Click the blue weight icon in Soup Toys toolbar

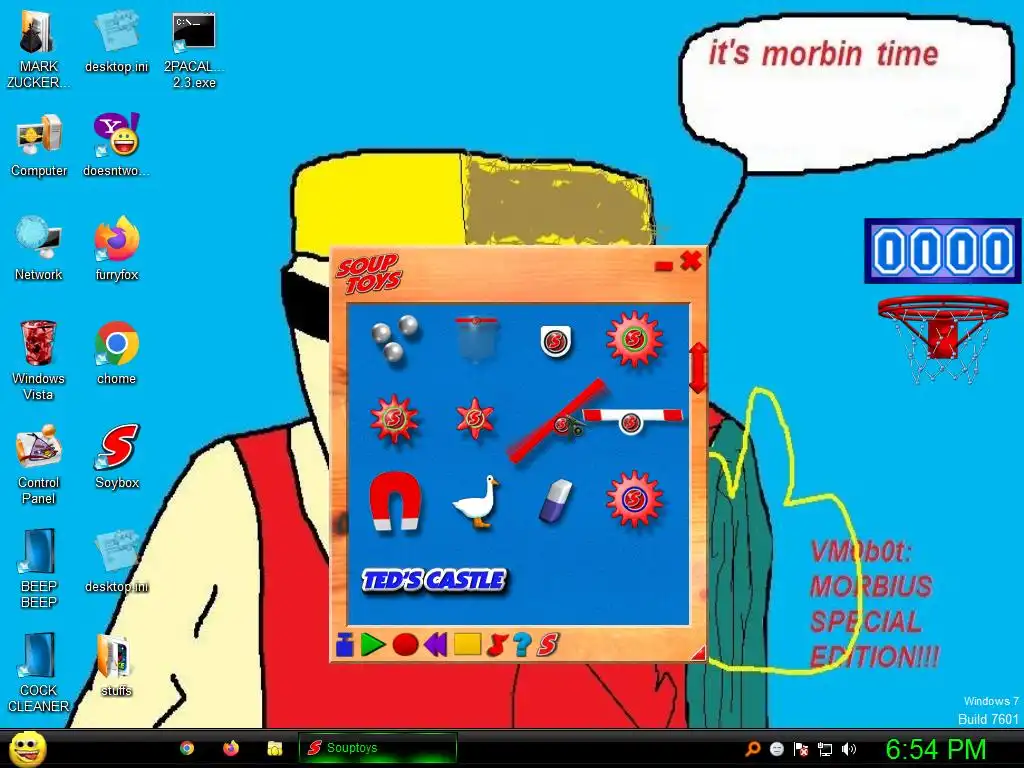(x=344, y=645)
